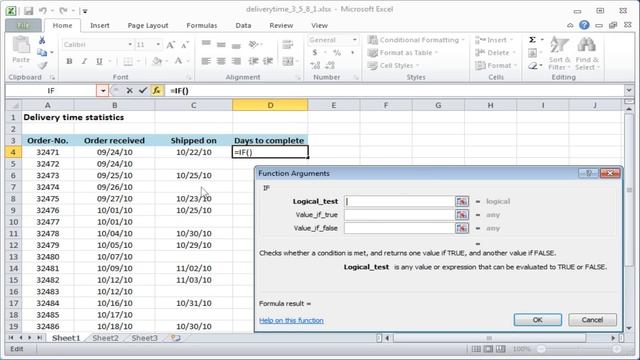Viewport: 640px width, 360px height.
Task: Switch to the Formulas tab
Action: tap(202, 25)
